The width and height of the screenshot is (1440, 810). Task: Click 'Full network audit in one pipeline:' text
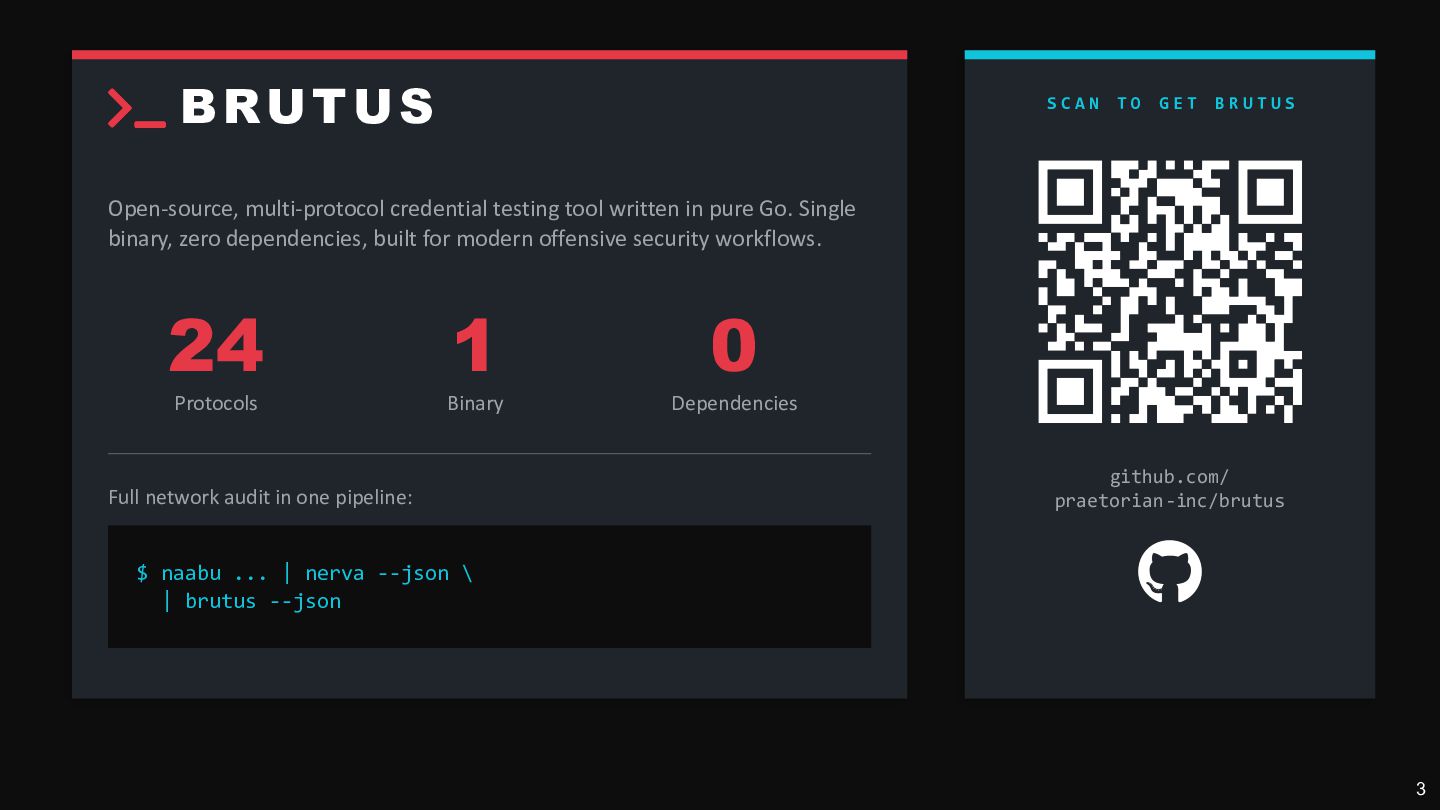(x=260, y=497)
